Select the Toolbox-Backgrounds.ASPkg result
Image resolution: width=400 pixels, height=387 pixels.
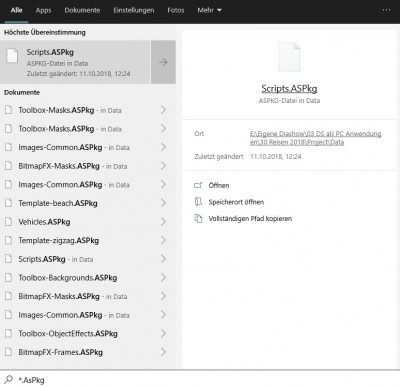(88, 278)
